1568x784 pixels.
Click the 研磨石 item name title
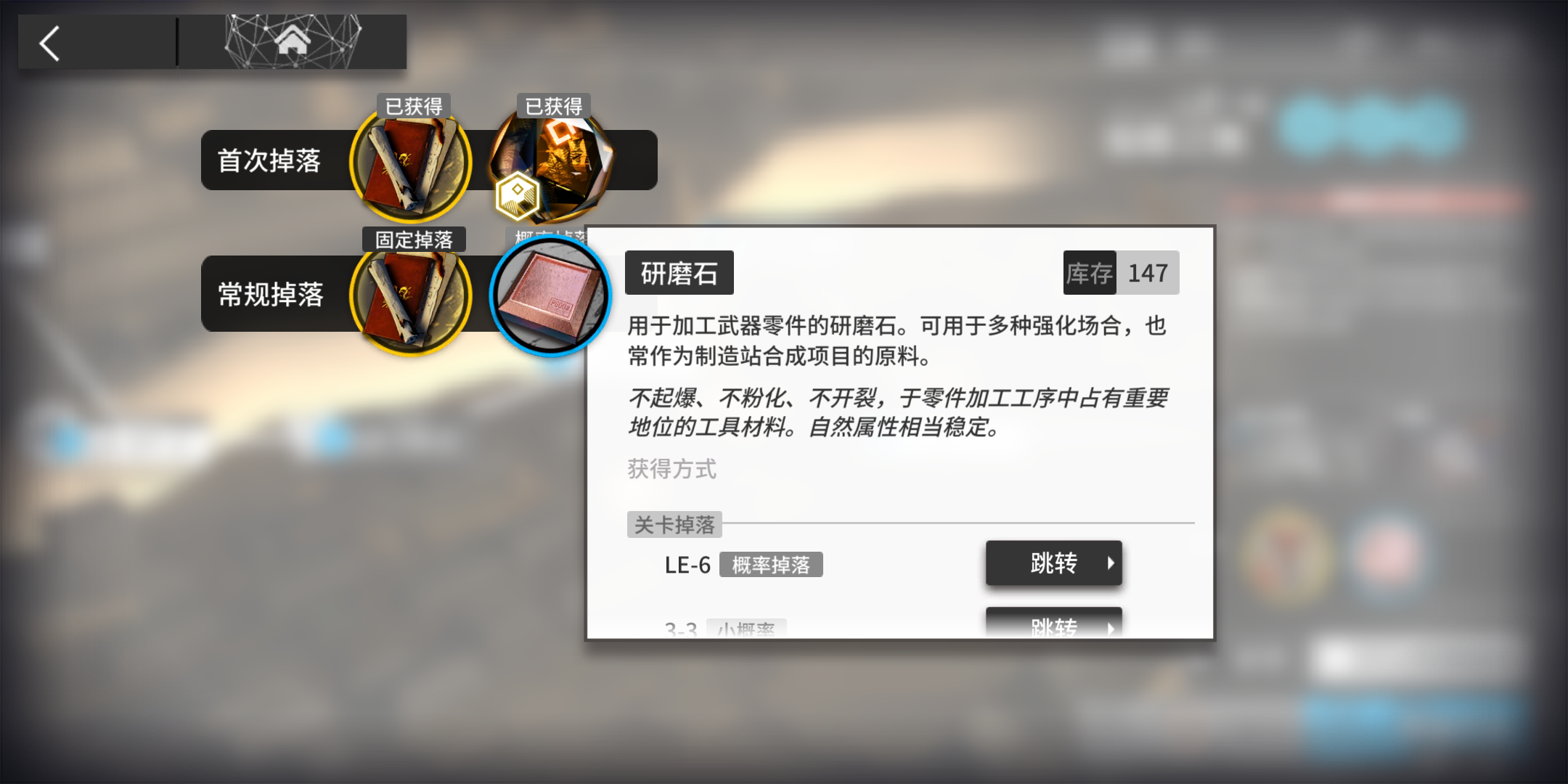click(679, 273)
